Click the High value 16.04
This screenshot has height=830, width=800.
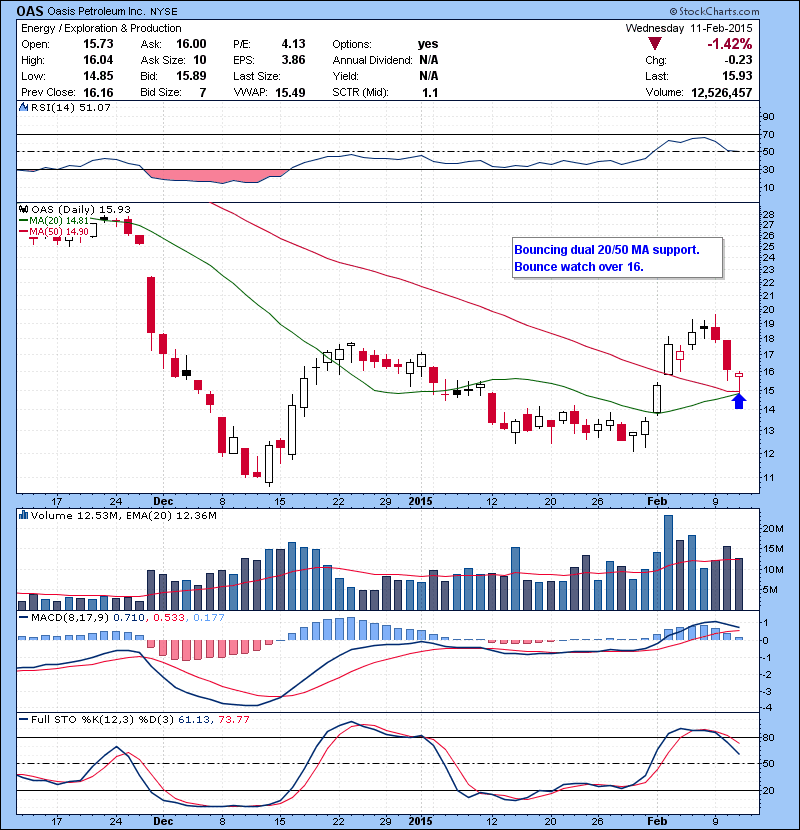point(98,60)
